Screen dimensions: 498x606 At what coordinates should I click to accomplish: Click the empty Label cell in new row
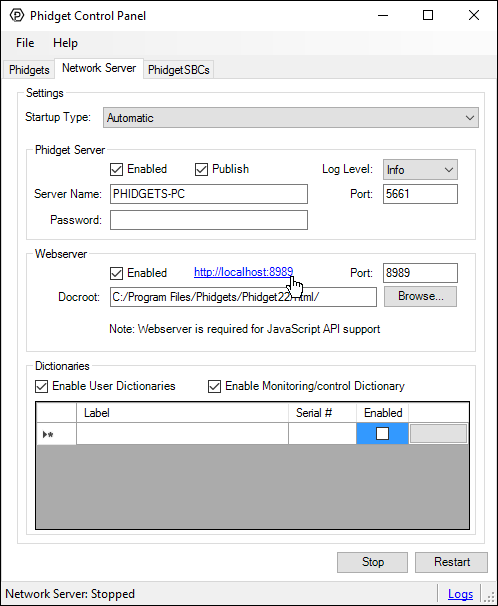click(182, 434)
